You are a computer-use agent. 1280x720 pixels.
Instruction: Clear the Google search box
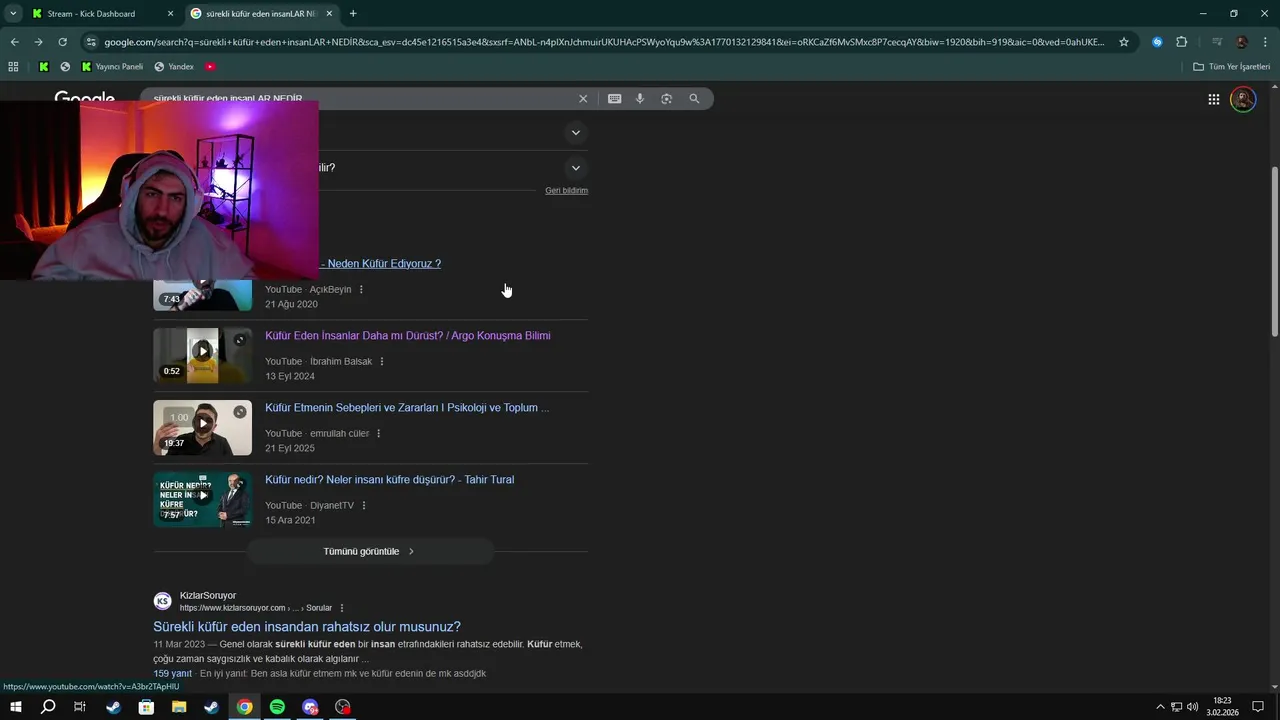[x=583, y=99]
